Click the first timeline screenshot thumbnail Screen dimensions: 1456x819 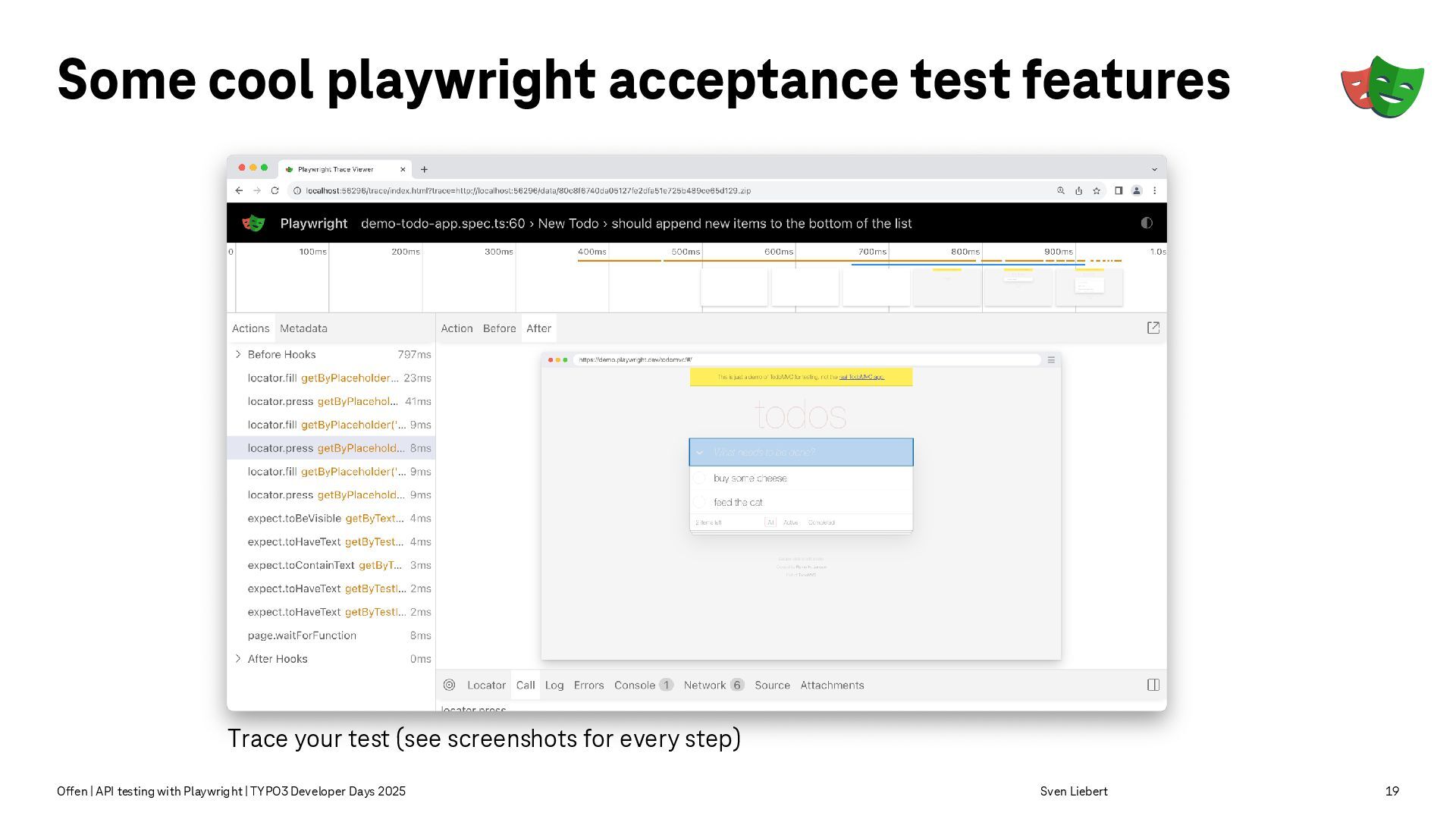(x=734, y=287)
